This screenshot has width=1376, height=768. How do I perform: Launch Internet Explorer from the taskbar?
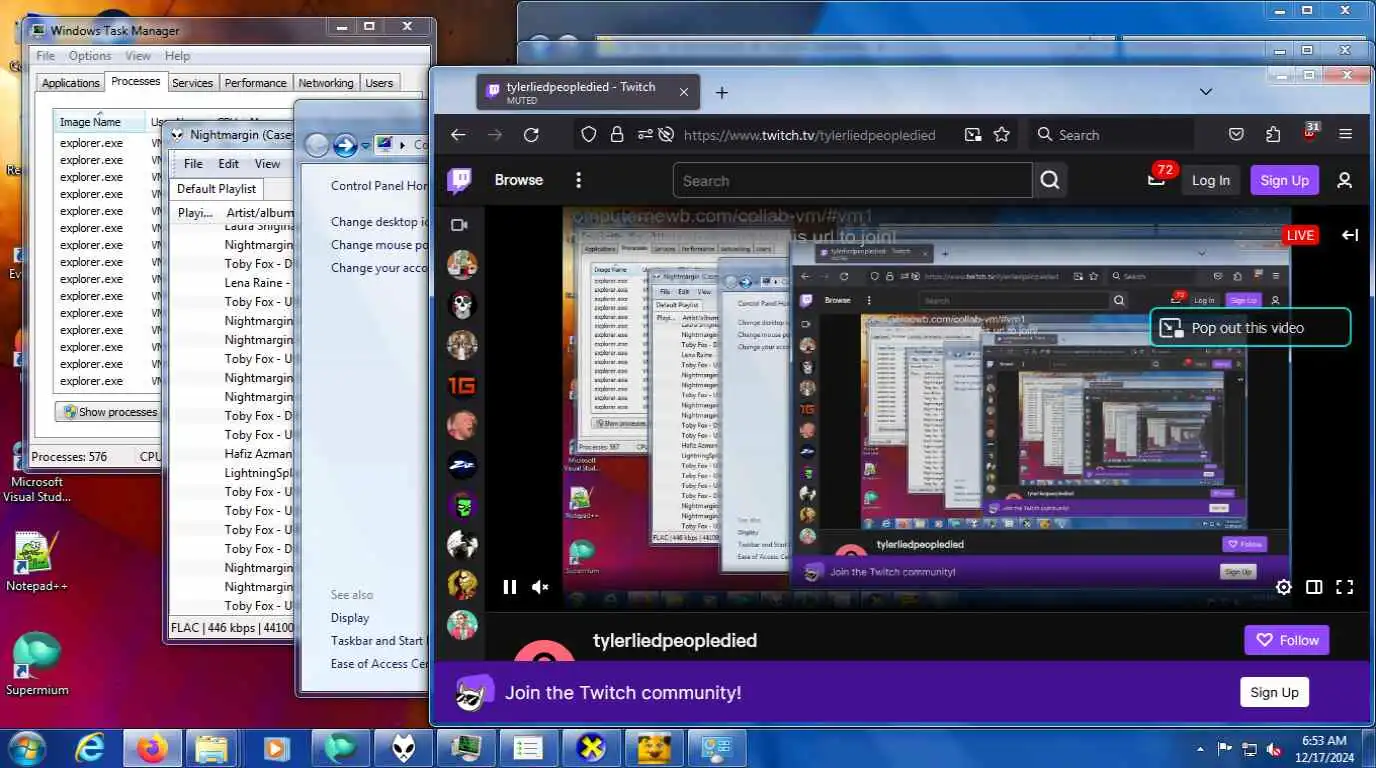[x=90, y=748]
